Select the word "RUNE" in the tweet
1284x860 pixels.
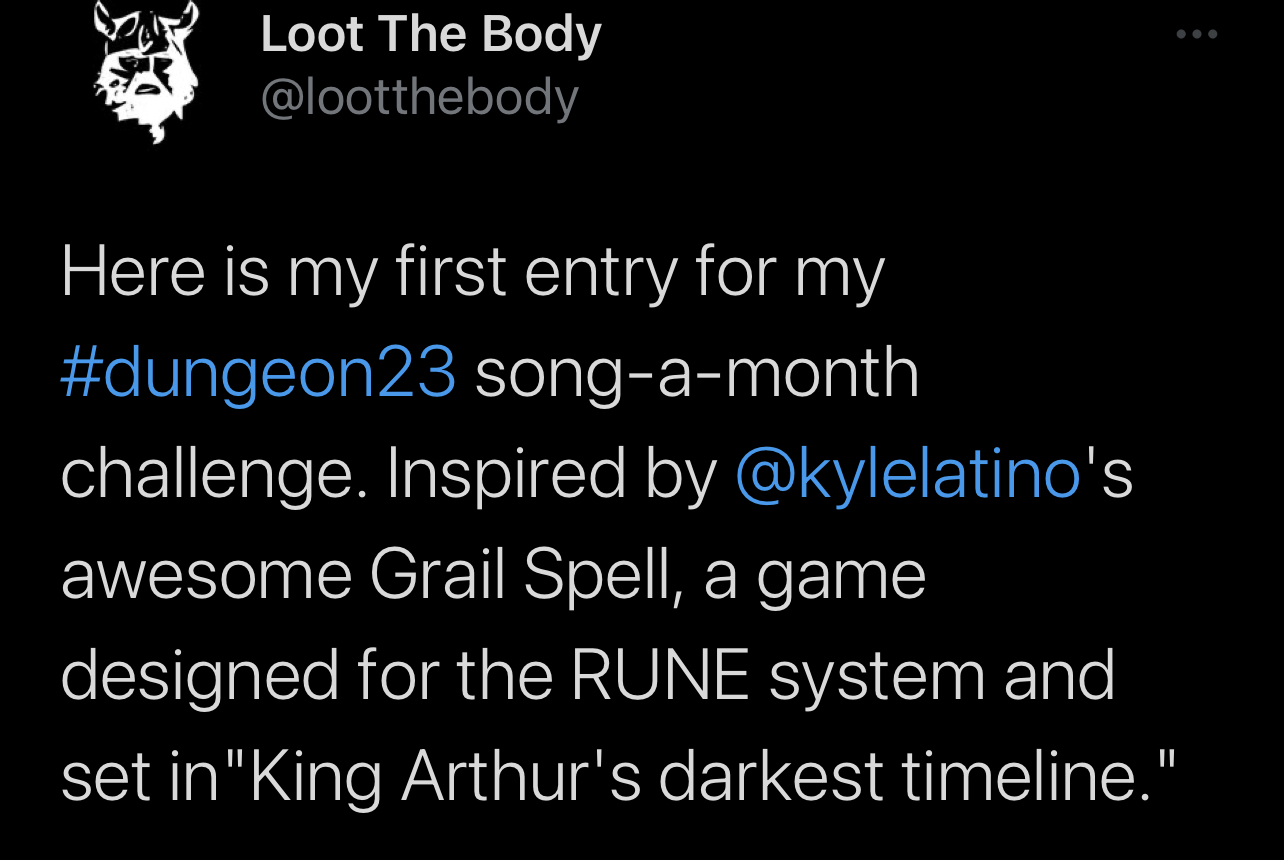(660, 675)
